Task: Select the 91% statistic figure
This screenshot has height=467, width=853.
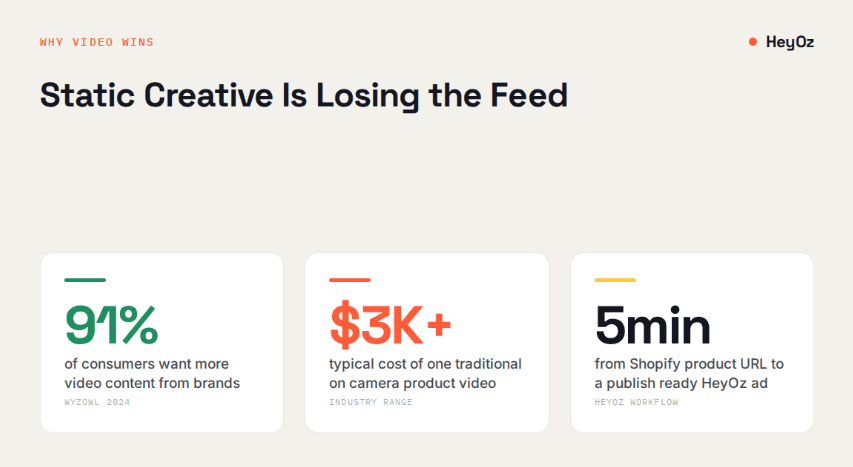Action: point(112,325)
